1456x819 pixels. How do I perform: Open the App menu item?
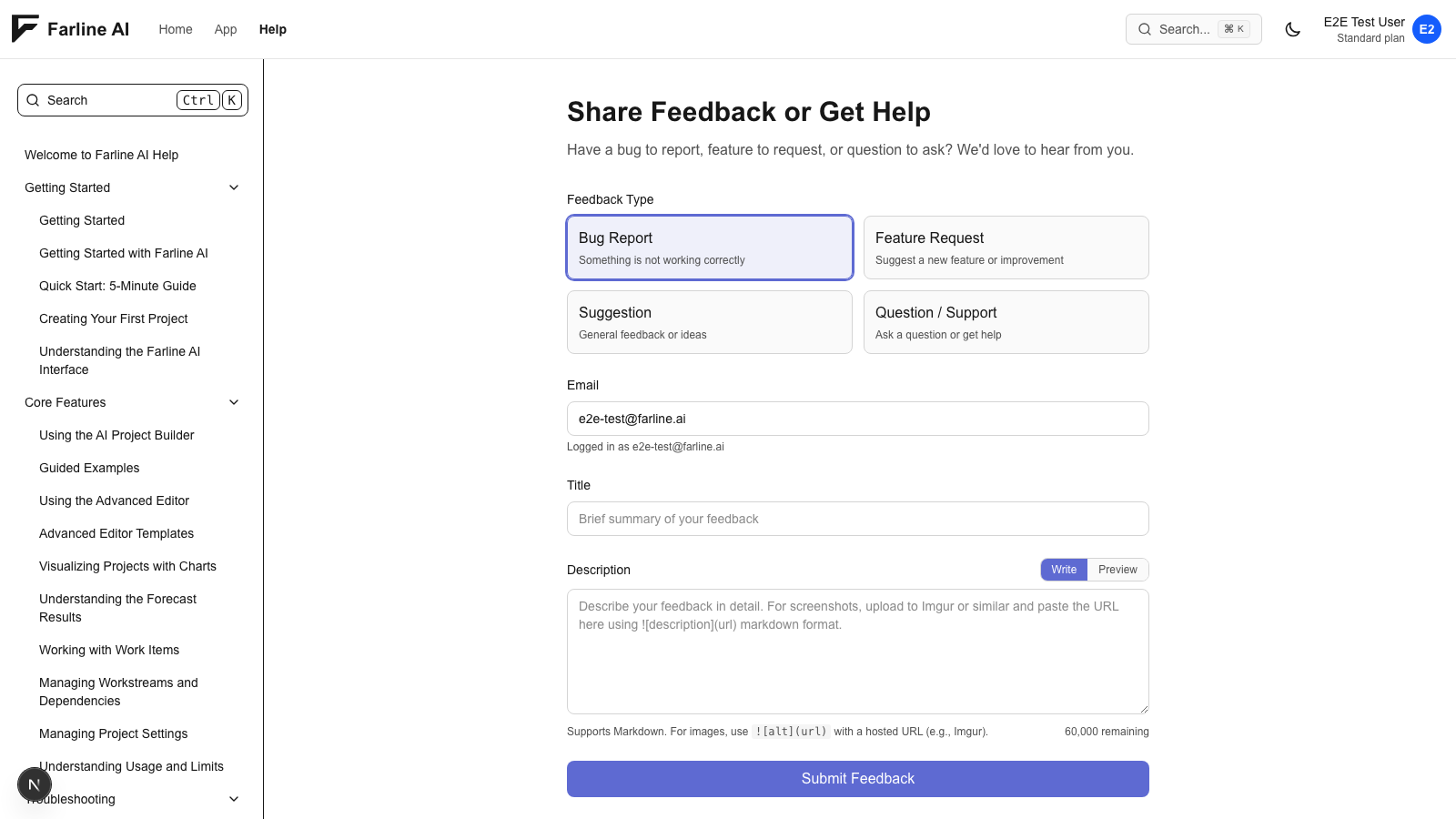(x=226, y=29)
